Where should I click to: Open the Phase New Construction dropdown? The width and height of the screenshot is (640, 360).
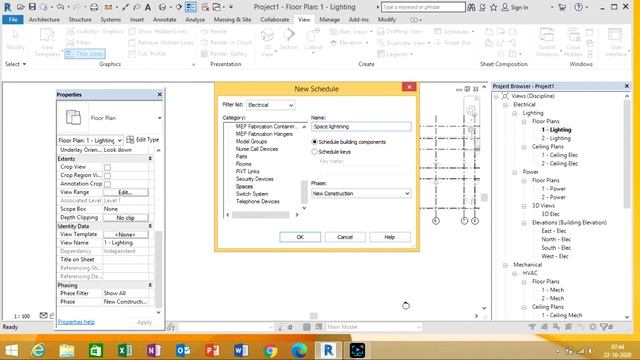(361, 193)
